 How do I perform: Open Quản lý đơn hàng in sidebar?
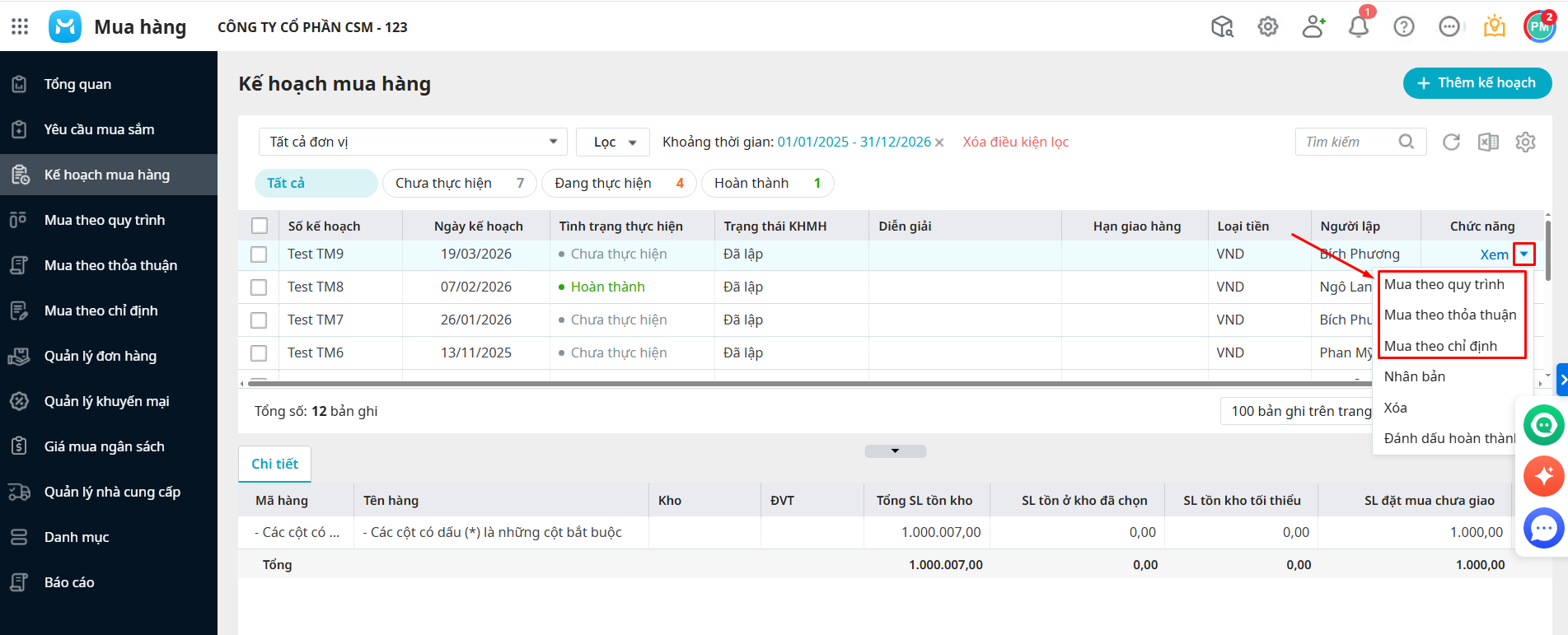coord(109,356)
